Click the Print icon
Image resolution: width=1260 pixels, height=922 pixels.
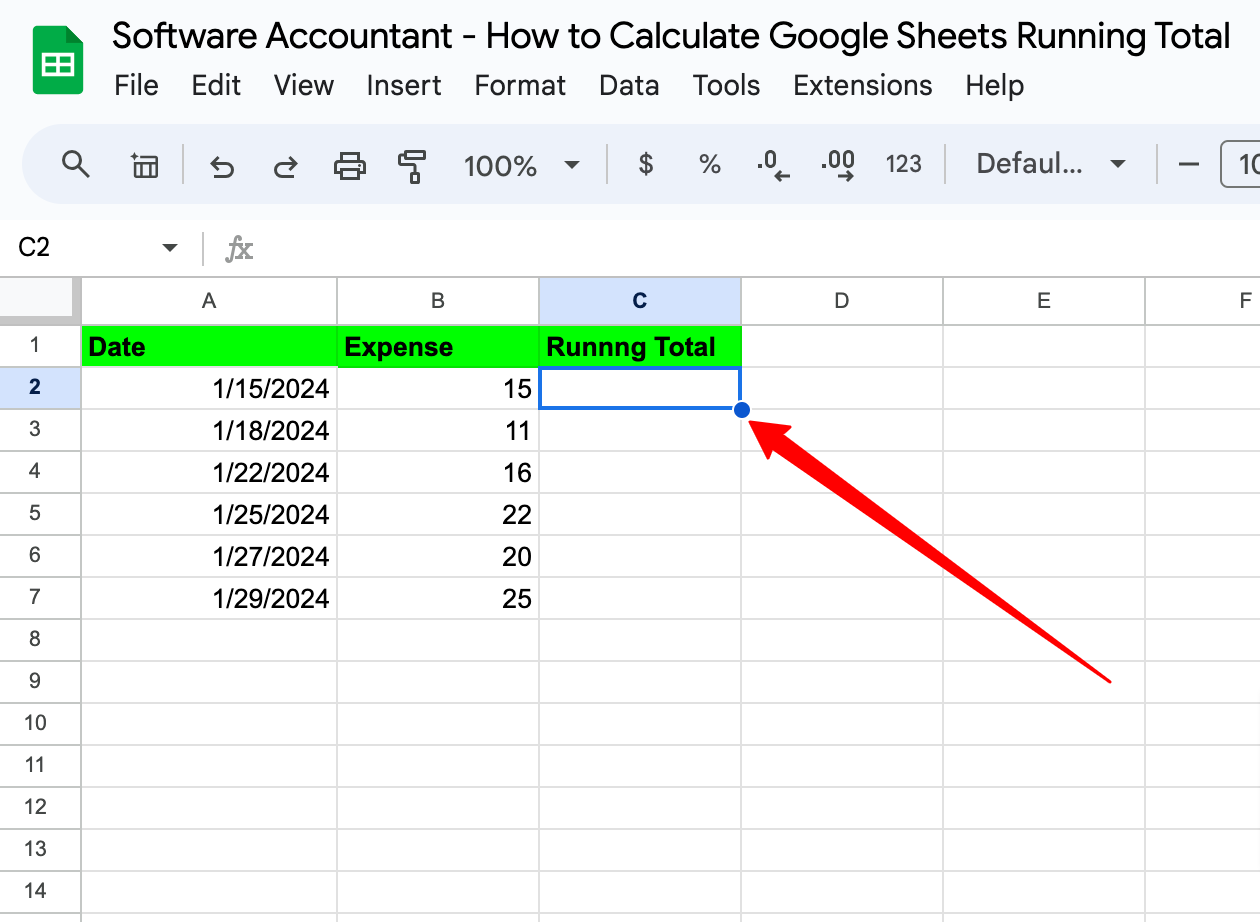tap(350, 165)
